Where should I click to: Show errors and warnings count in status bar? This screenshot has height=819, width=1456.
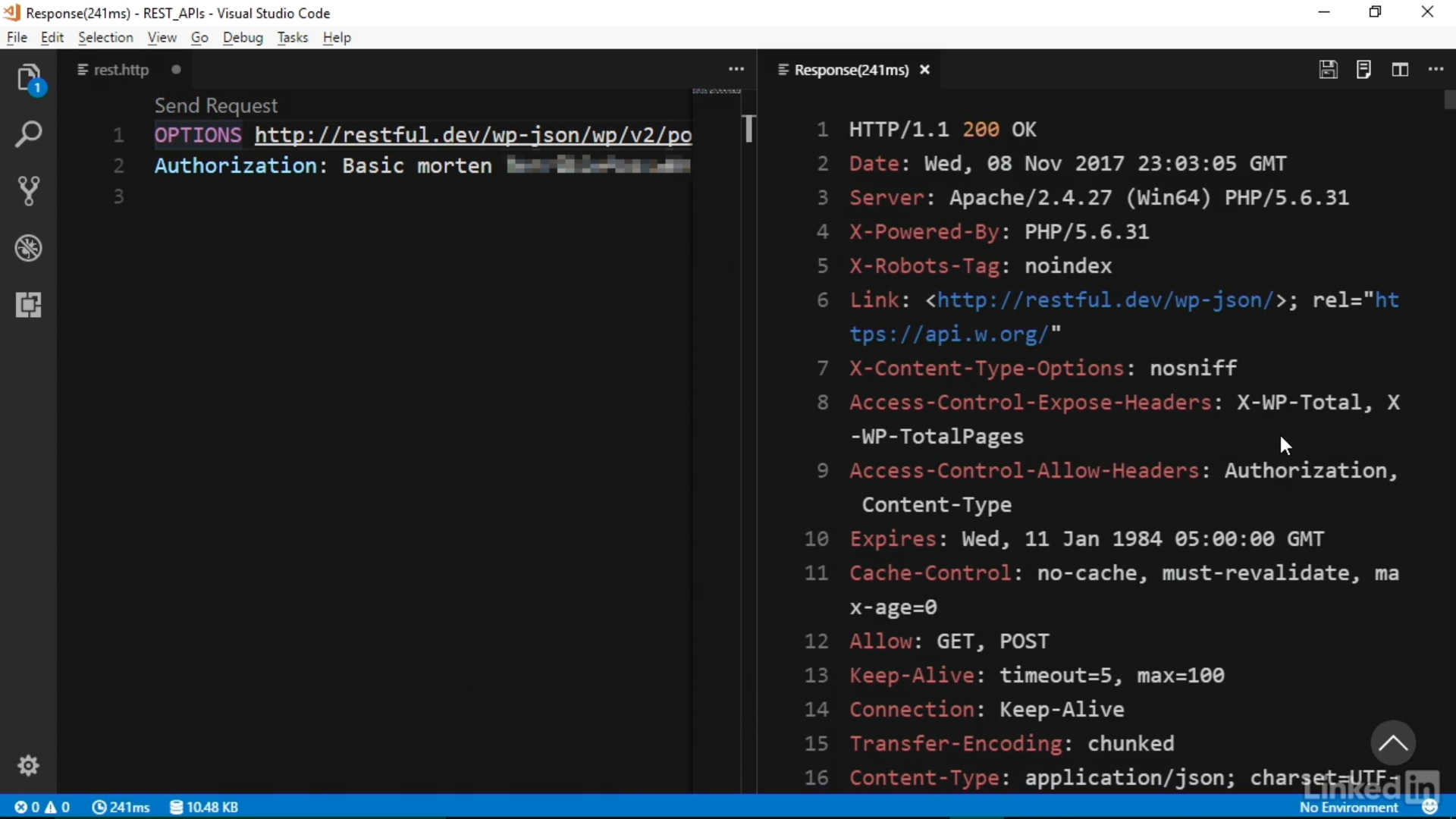coord(42,807)
